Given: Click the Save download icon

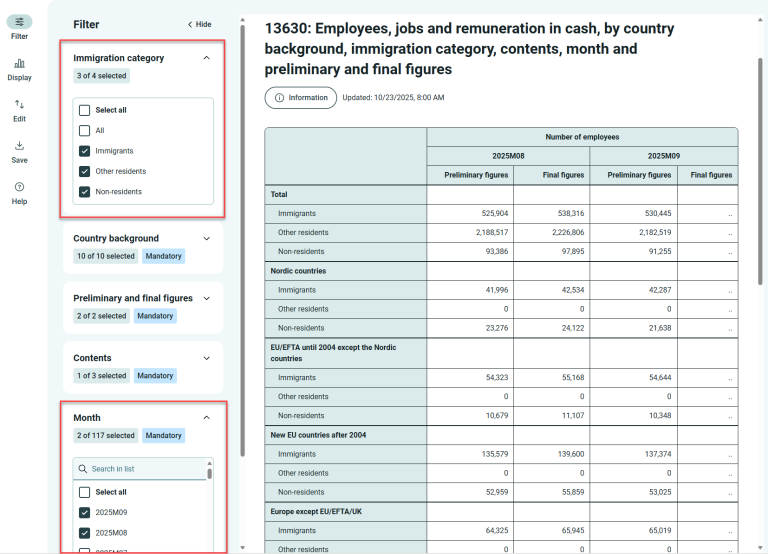Looking at the screenshot, I should click(x=19, y=145).
